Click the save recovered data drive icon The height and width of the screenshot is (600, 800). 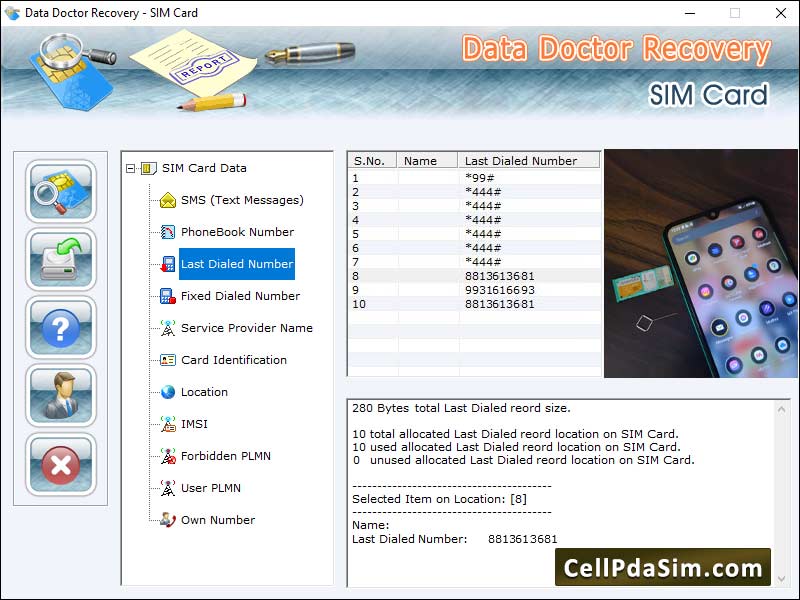point(61,259)
